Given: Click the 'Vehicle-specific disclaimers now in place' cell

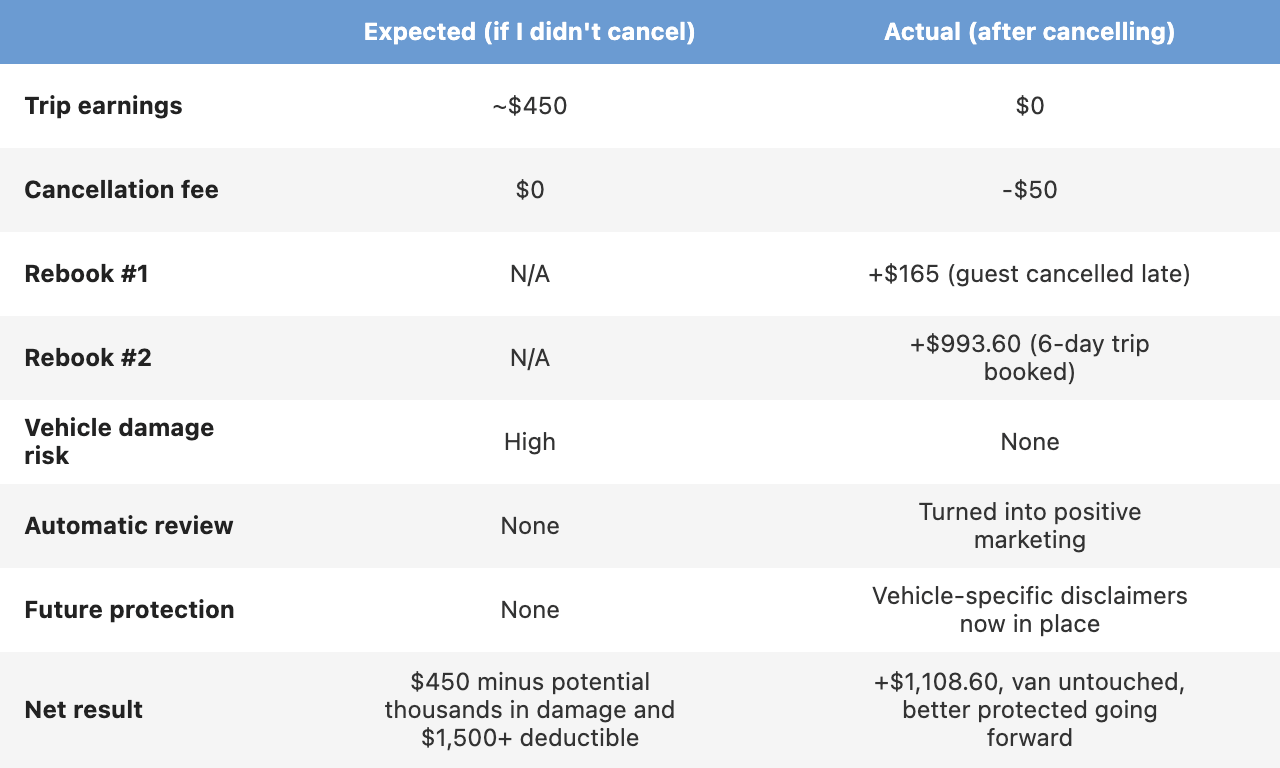Looking at the screenshot, I should [x=1029, y=610].
